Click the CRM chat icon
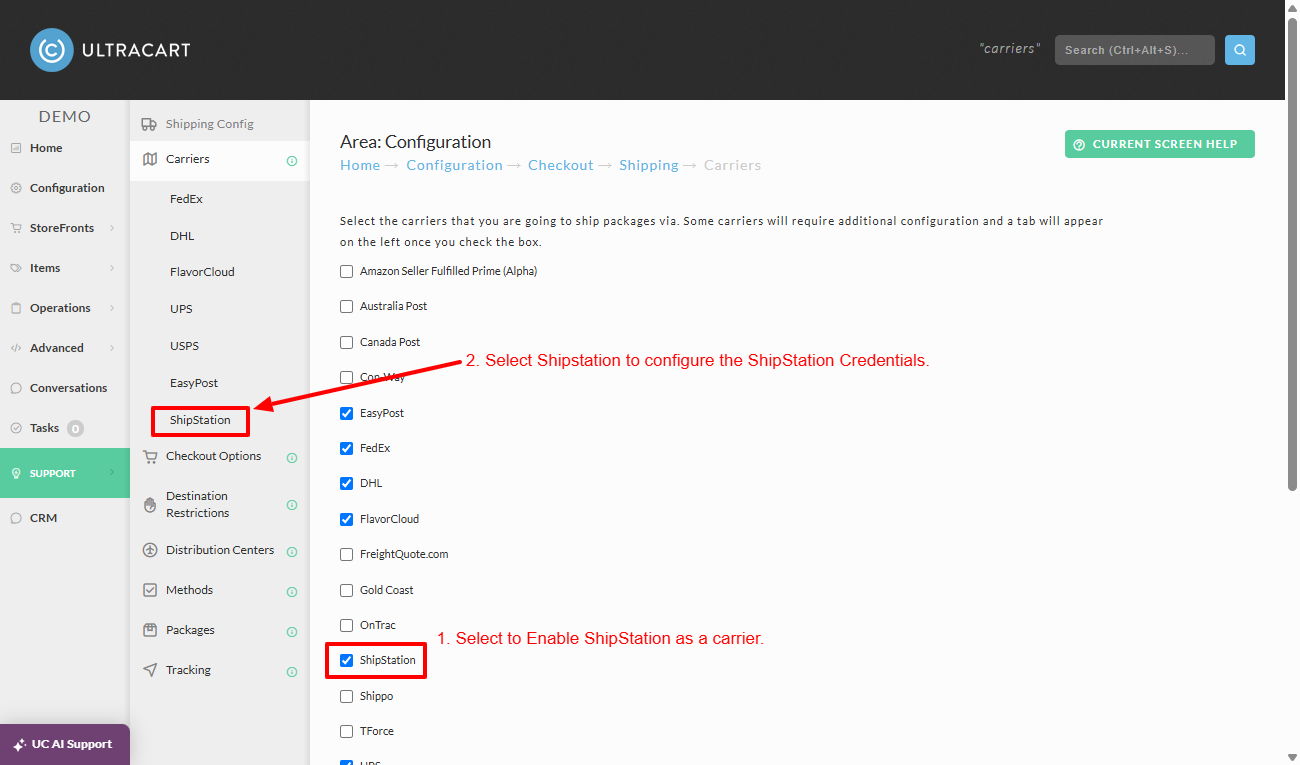The height and width of the screenshot is (765, 1300). (16, 518)
